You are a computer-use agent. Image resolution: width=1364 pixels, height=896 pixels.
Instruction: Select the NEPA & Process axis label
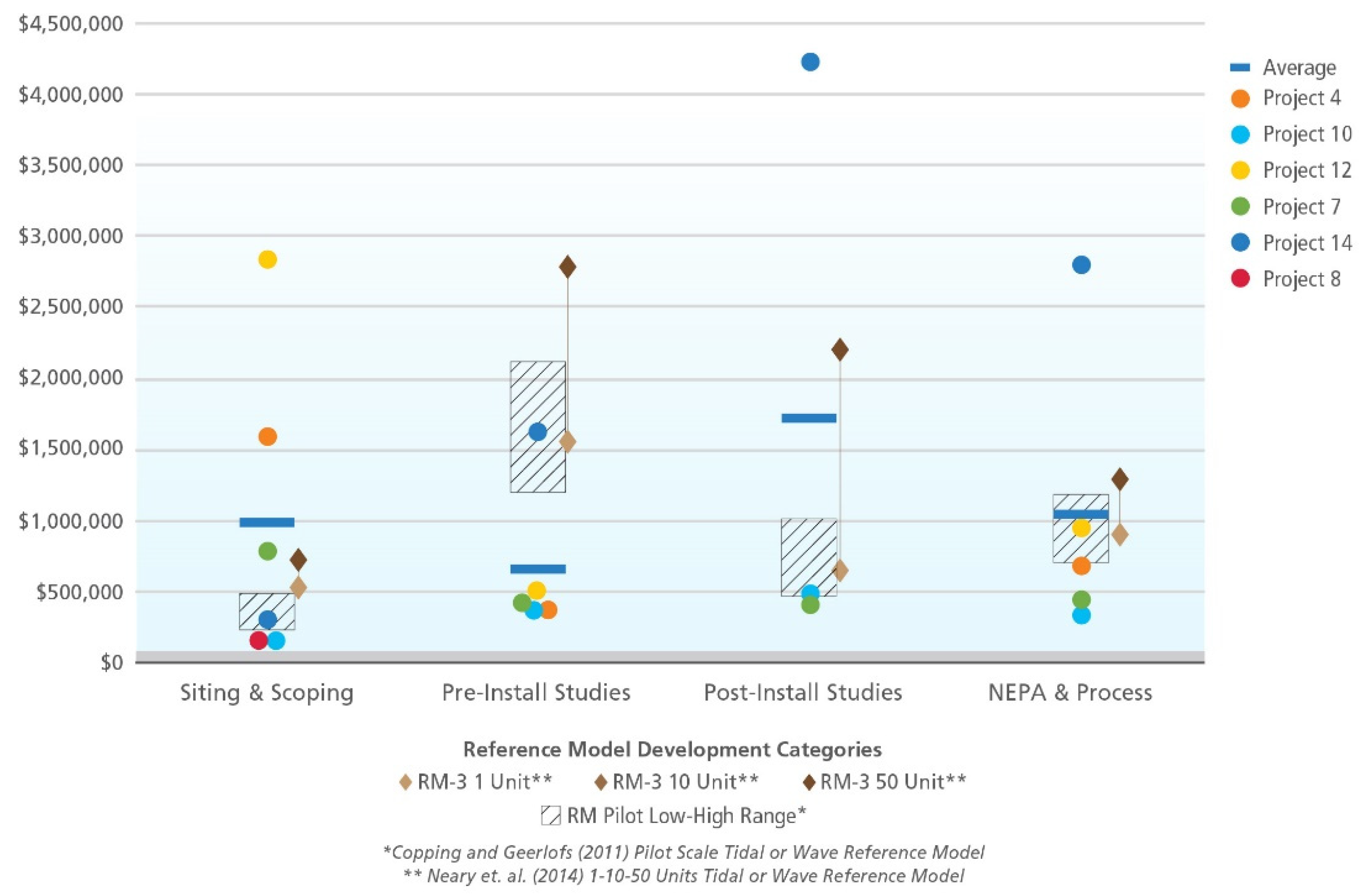(1070, 693)
